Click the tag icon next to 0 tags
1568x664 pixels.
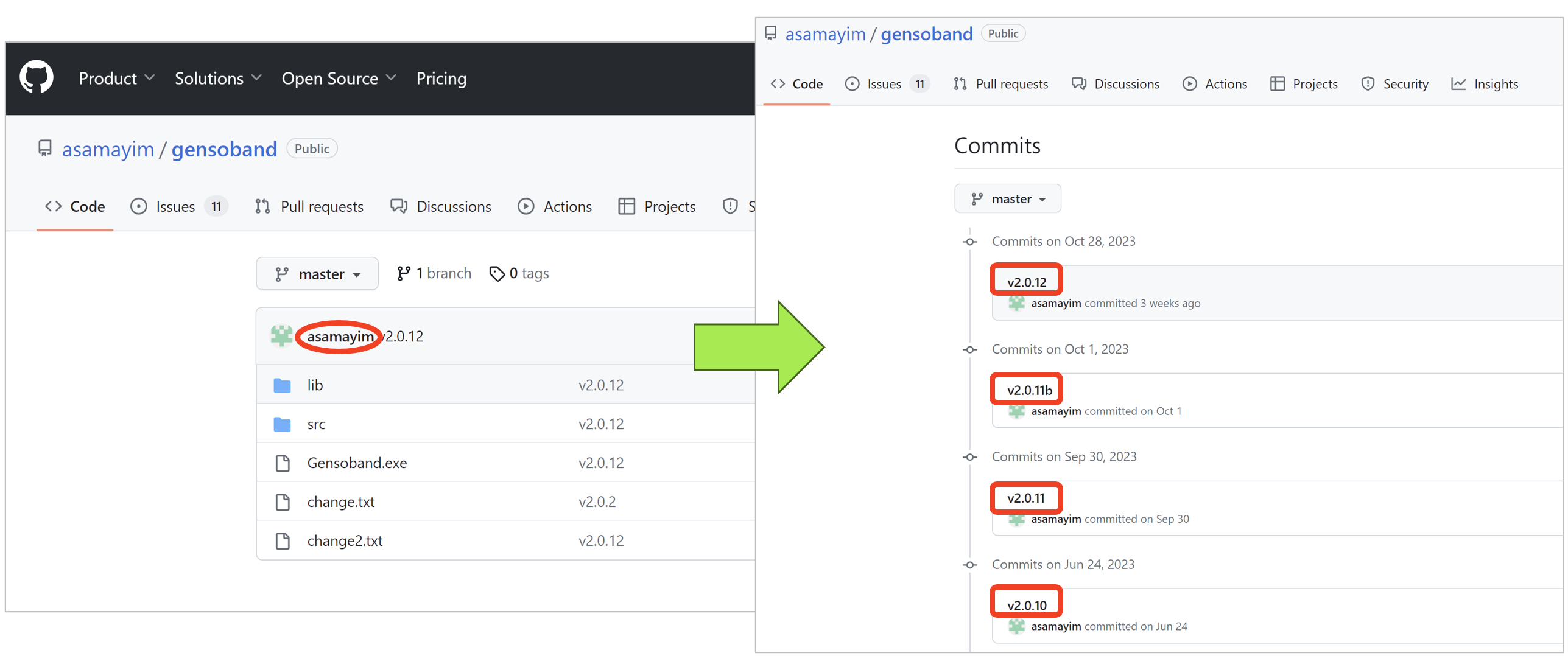[497, 274]
